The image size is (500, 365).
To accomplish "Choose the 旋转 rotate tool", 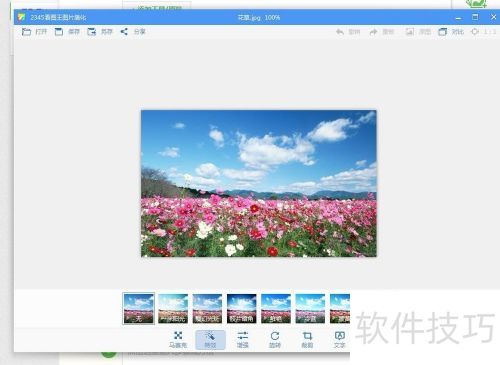I will point(275,340).
